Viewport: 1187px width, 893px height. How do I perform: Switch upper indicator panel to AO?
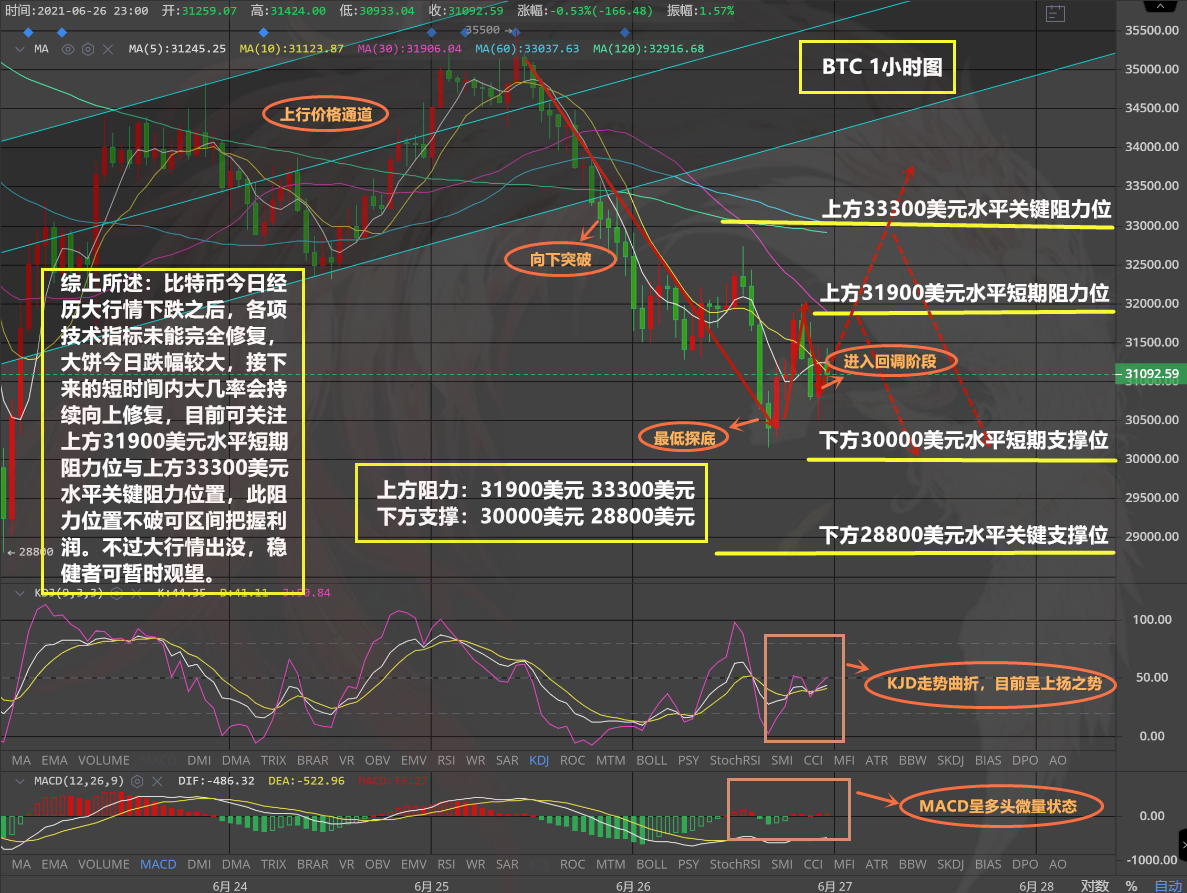point(1058,760)
